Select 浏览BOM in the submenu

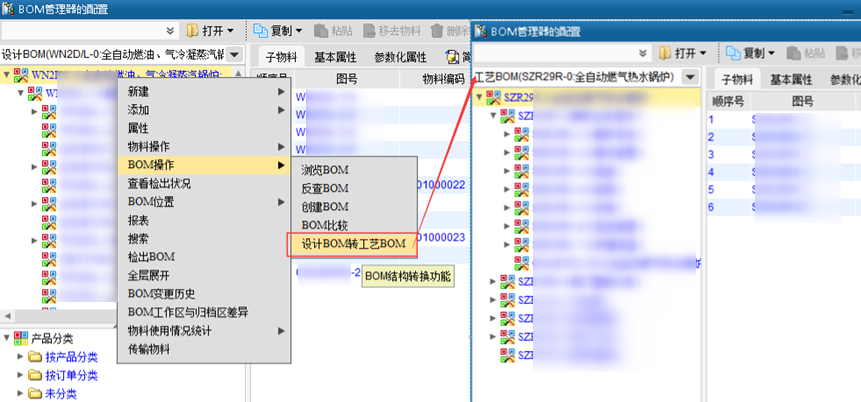point(354,170)
